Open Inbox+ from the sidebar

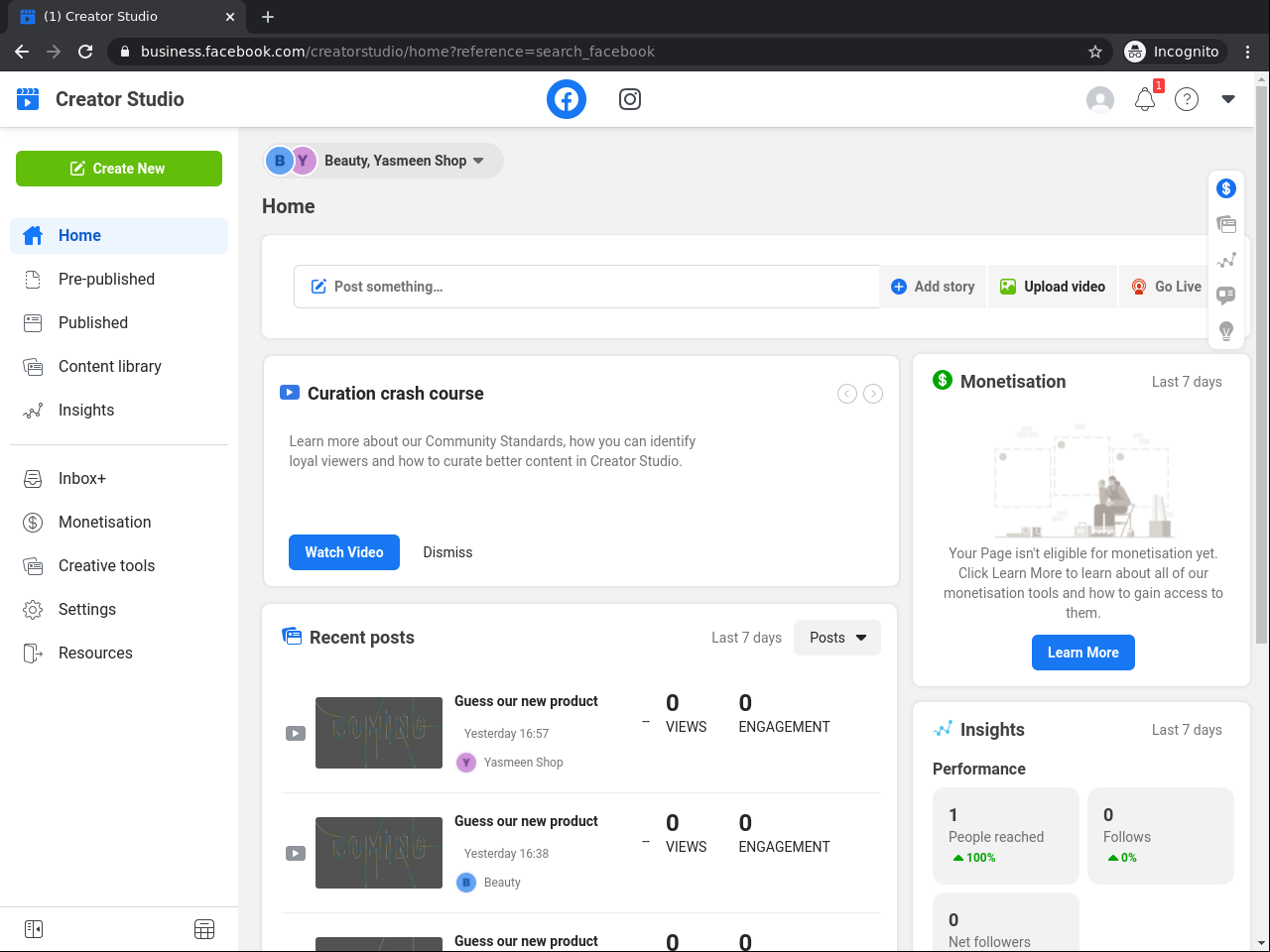[x=81, y=478]
